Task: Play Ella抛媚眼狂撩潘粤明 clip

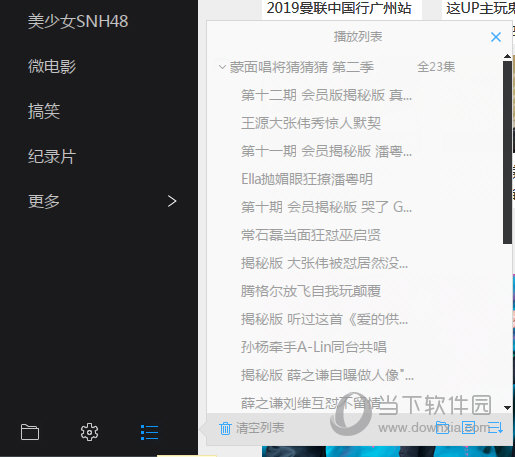Action: click(x=307, y=179)
